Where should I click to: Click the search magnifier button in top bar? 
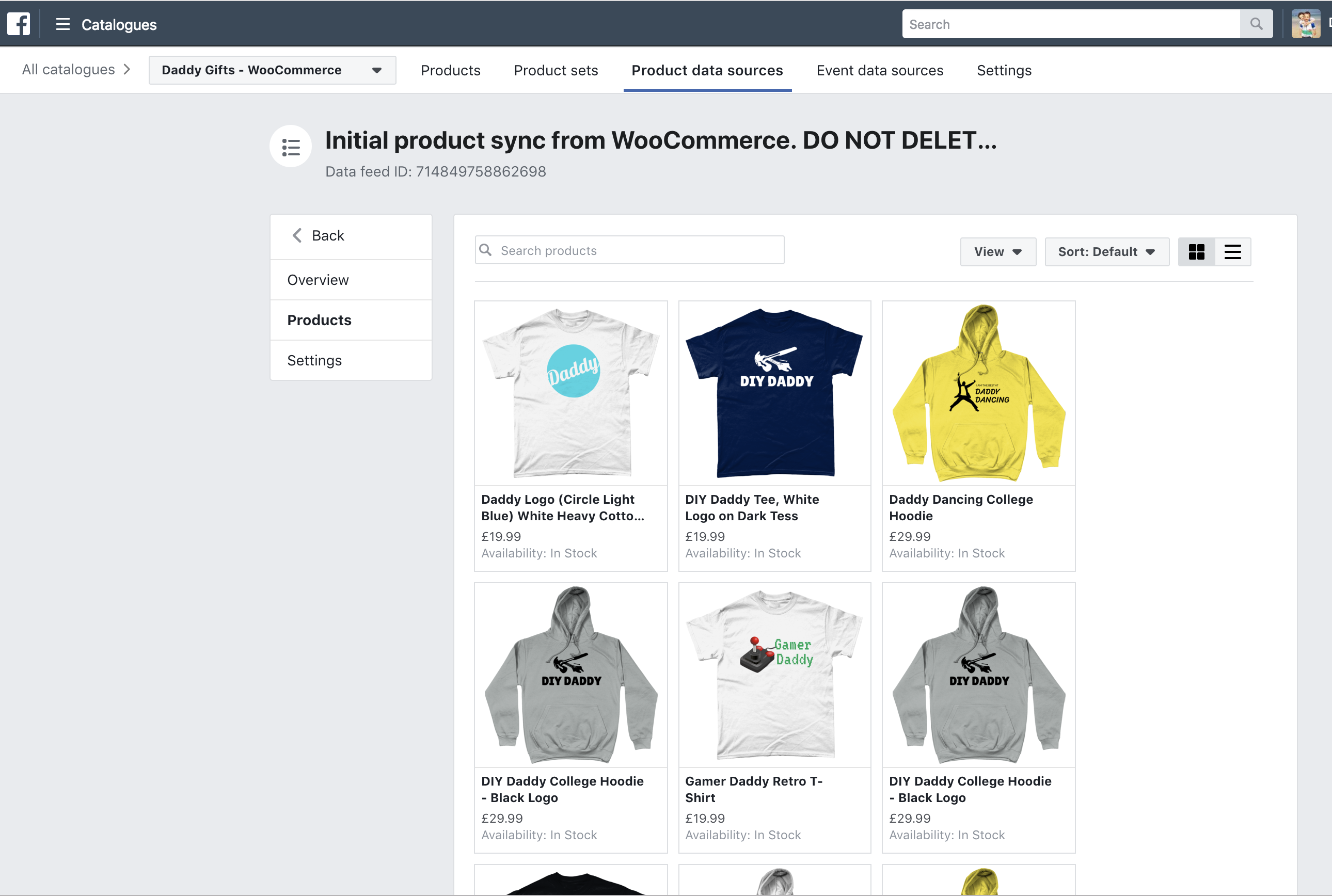1256,24
